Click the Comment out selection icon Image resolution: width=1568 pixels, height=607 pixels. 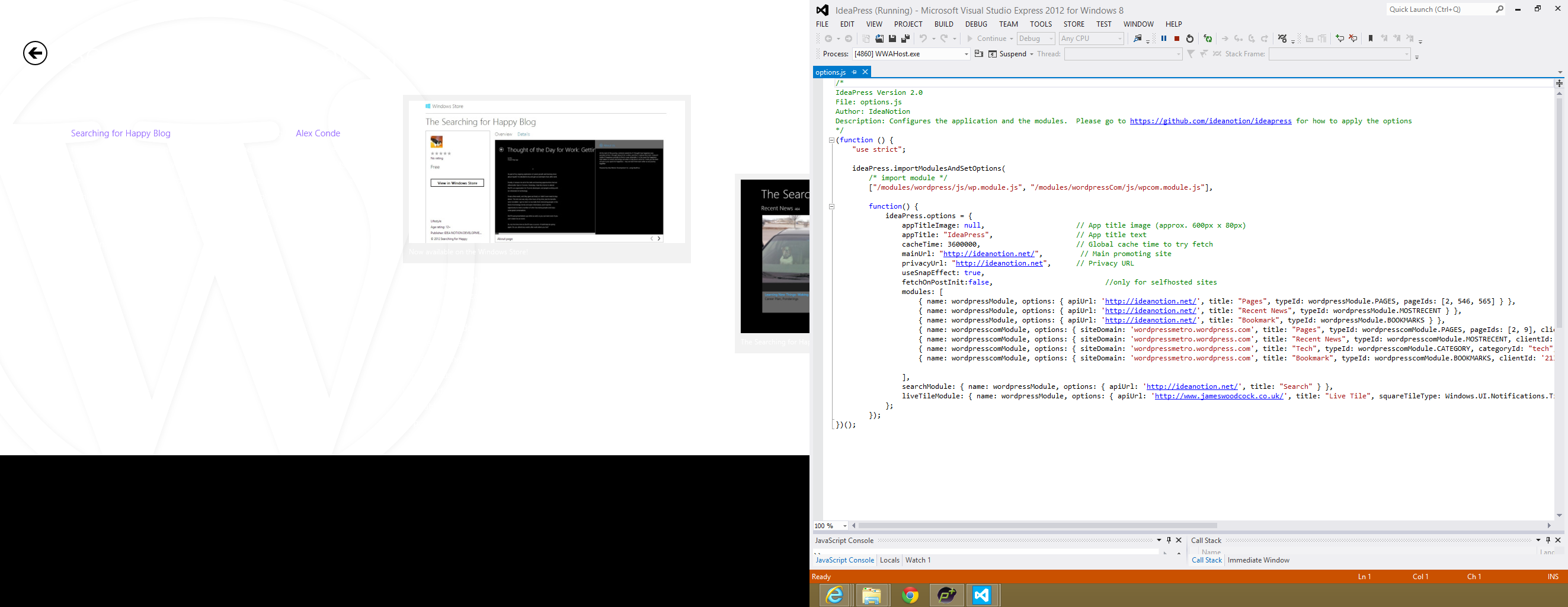(x=1340, y=39)
